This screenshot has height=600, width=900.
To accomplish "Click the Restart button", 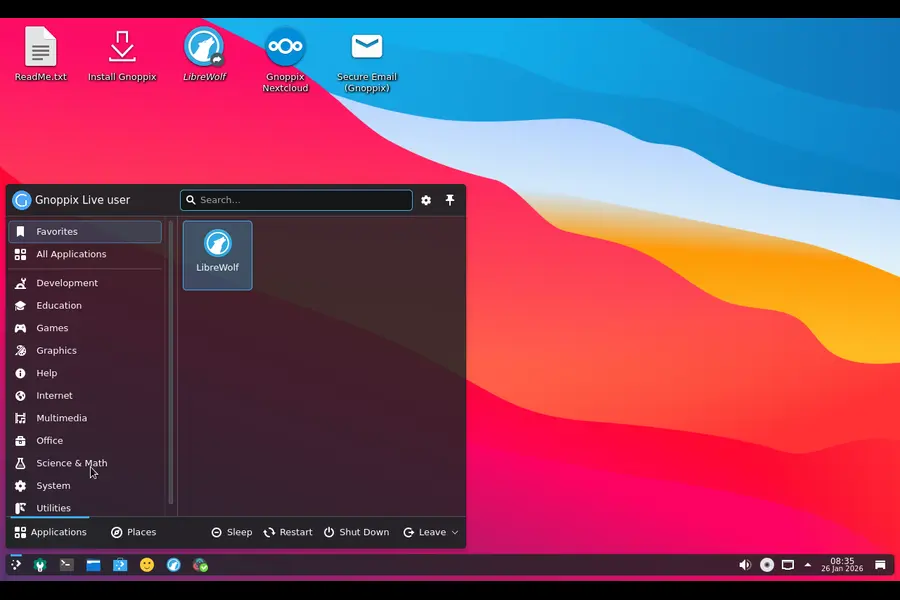I will 288,532.
